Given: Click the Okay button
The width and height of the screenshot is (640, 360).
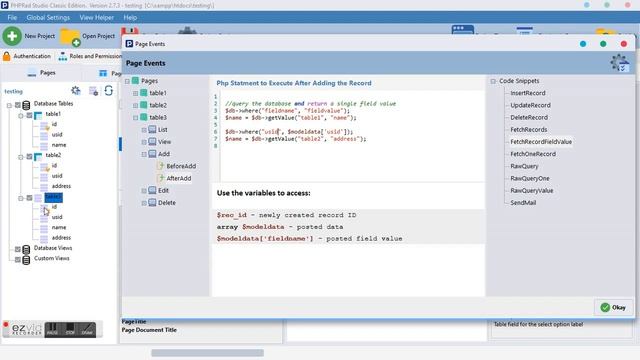Looking at the screenshot, I should coord(613,307).
